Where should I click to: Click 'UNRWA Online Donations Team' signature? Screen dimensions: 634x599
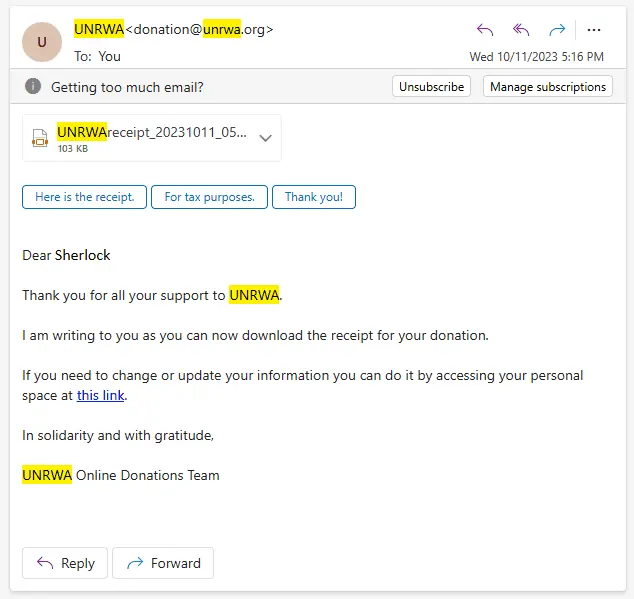pos(121,475)
